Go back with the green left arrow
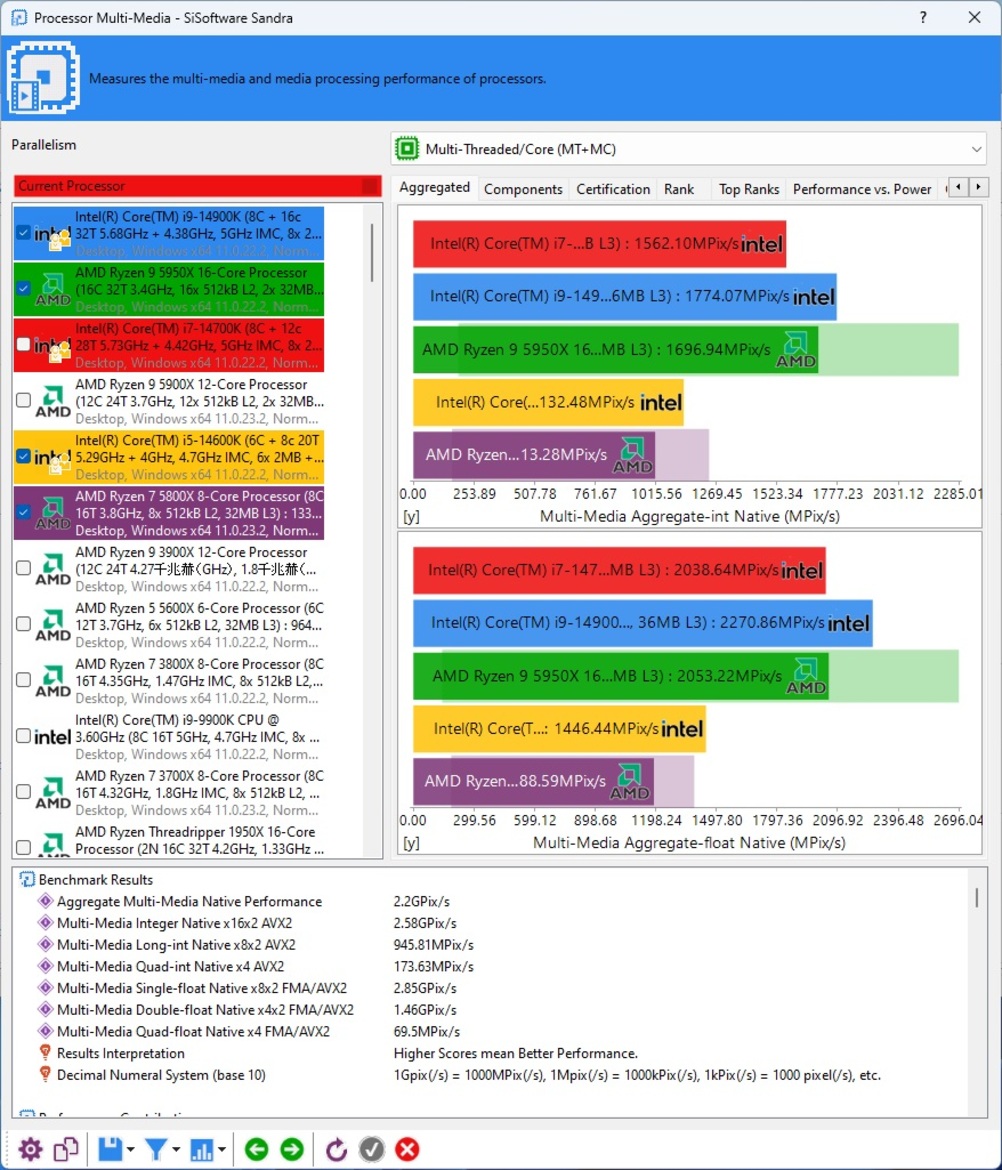 tap(257, 1149)
